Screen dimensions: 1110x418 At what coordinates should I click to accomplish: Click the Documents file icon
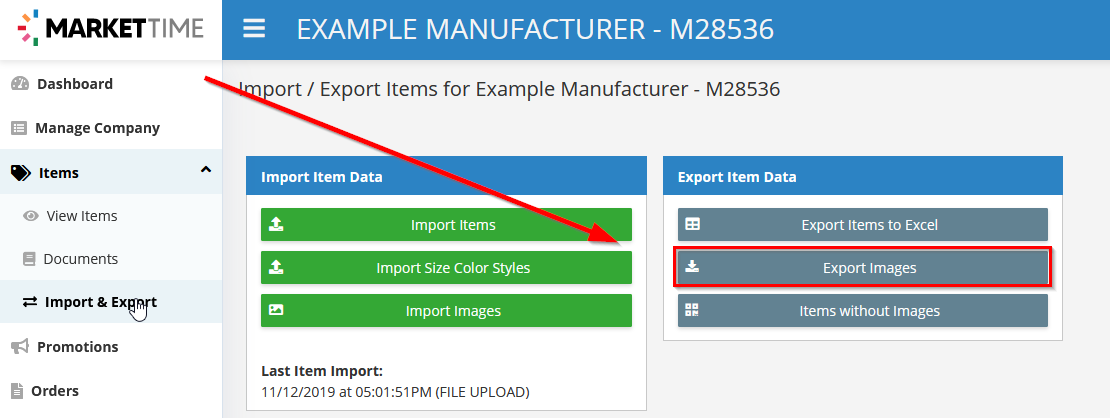[x=31, y=259]
